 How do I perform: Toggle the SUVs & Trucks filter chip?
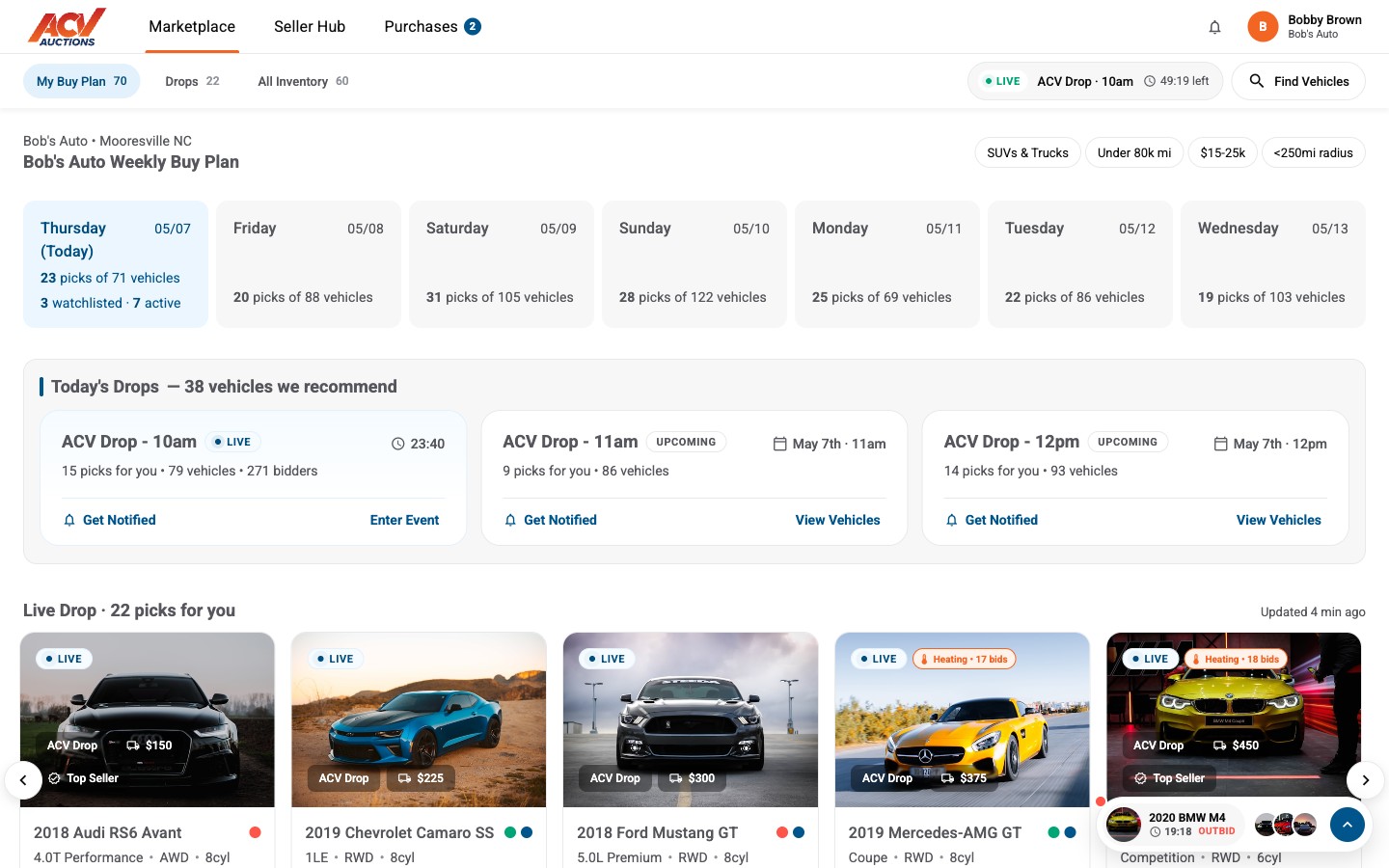click(1027, 152)
